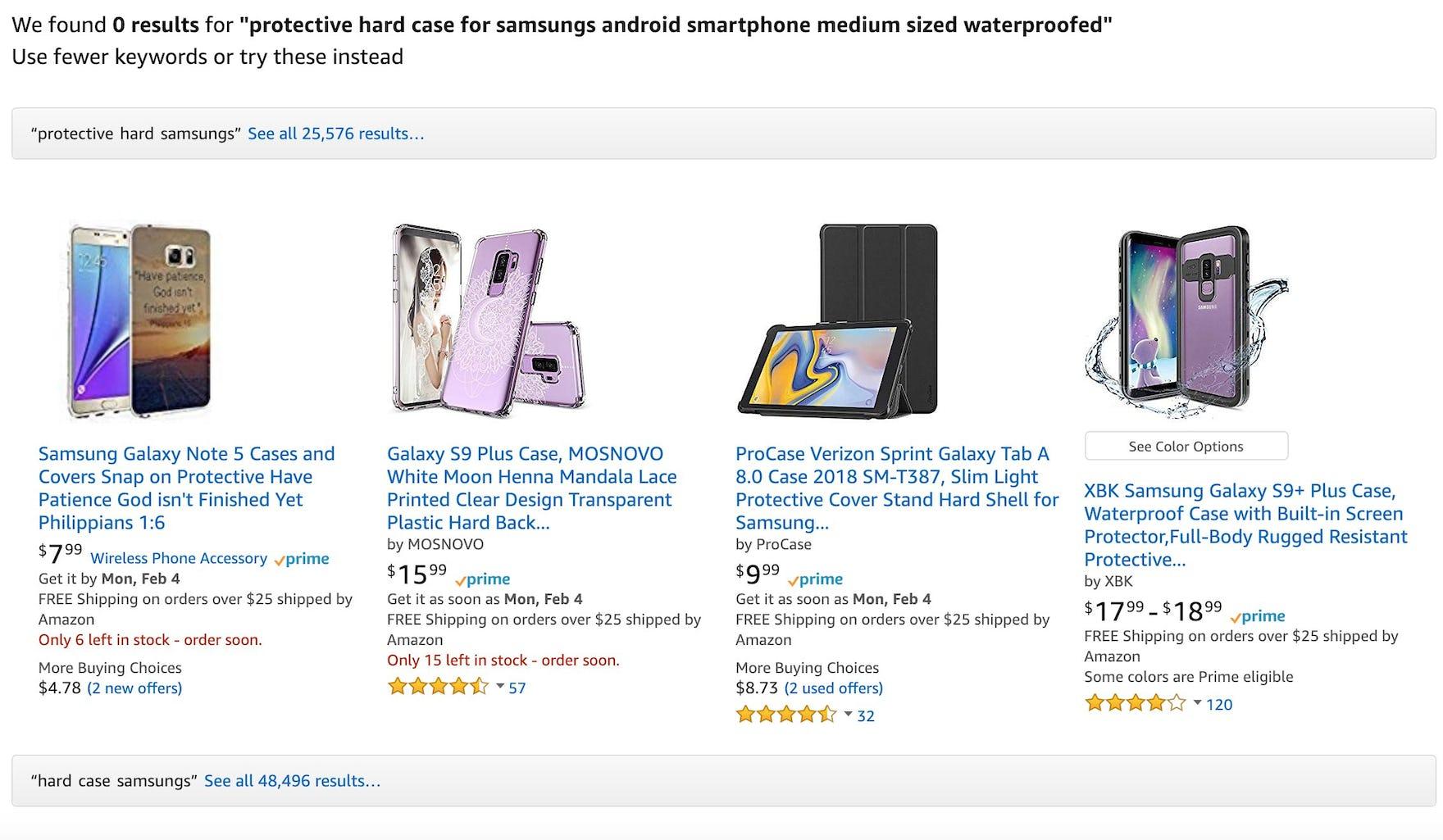Click the star rating on the ProCase case

[786, 715]
